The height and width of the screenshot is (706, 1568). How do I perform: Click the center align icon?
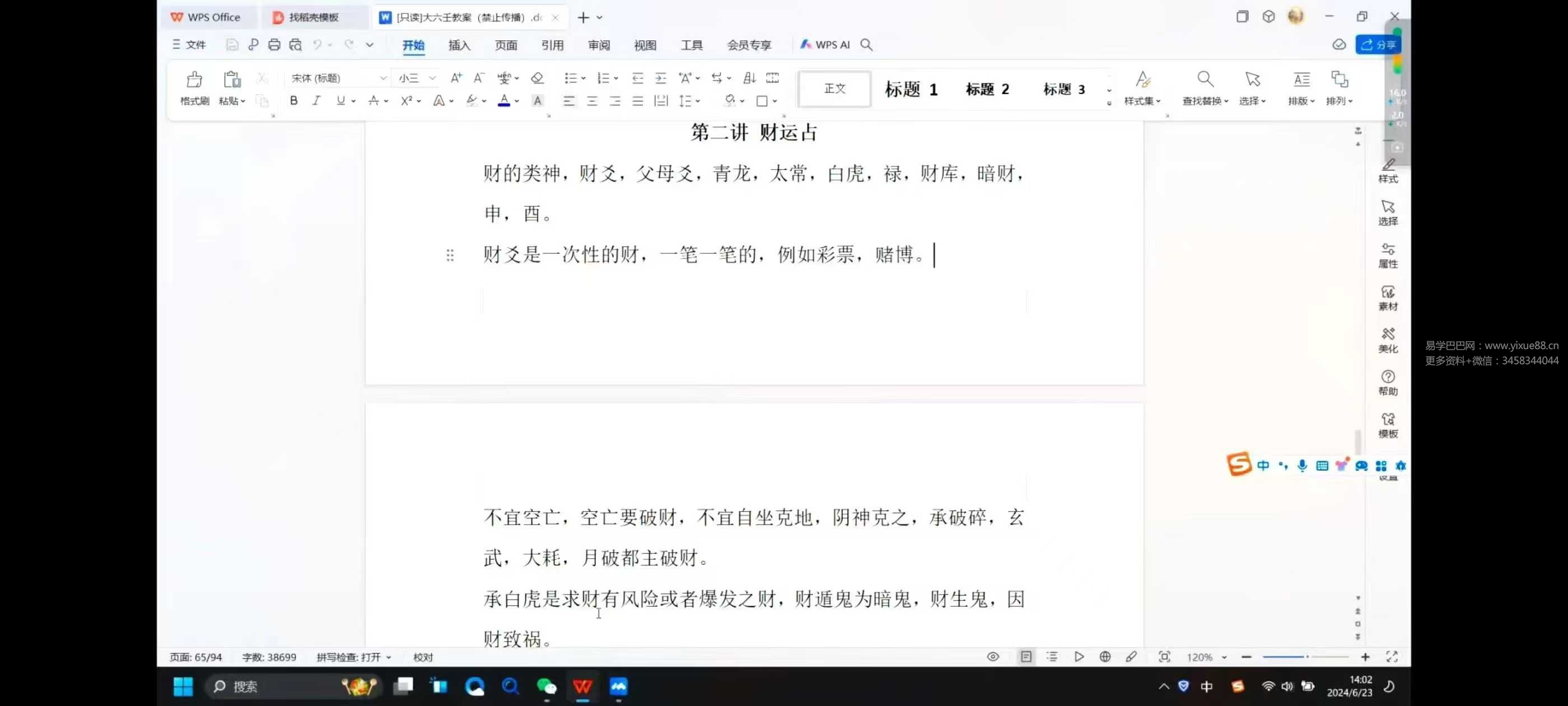(x=592, y=101)
